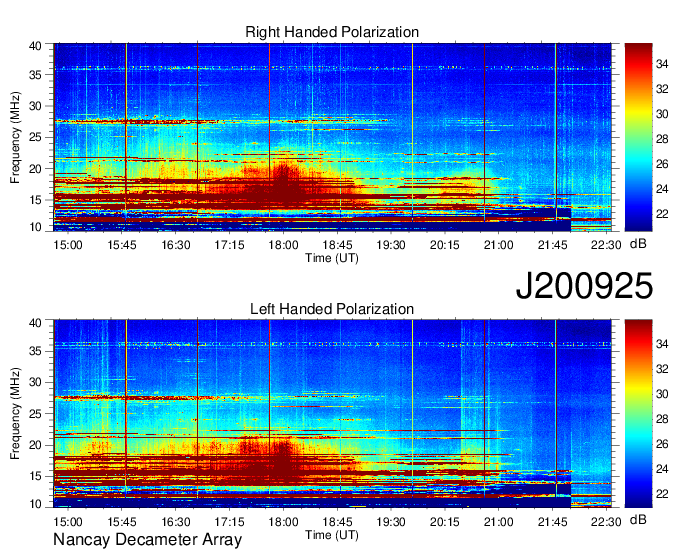This screenshot has height=552, width=680.
Task: Click "18:45" tick on right-handed time axis
Action: click(x=337, y=245)
